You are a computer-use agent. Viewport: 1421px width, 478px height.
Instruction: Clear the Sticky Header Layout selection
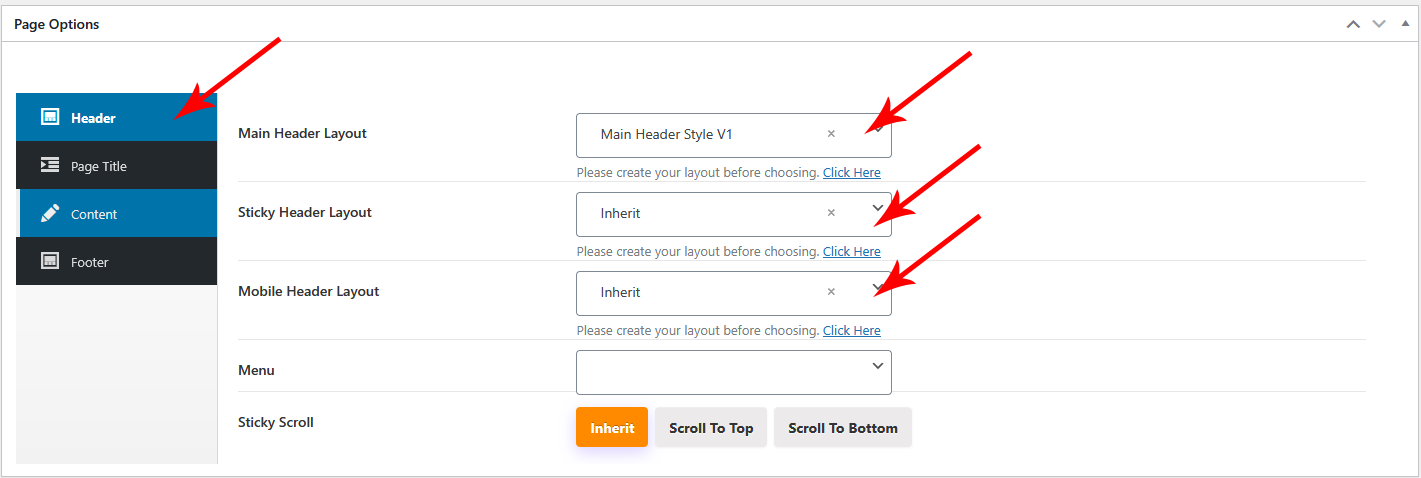(x=831, y=213)
